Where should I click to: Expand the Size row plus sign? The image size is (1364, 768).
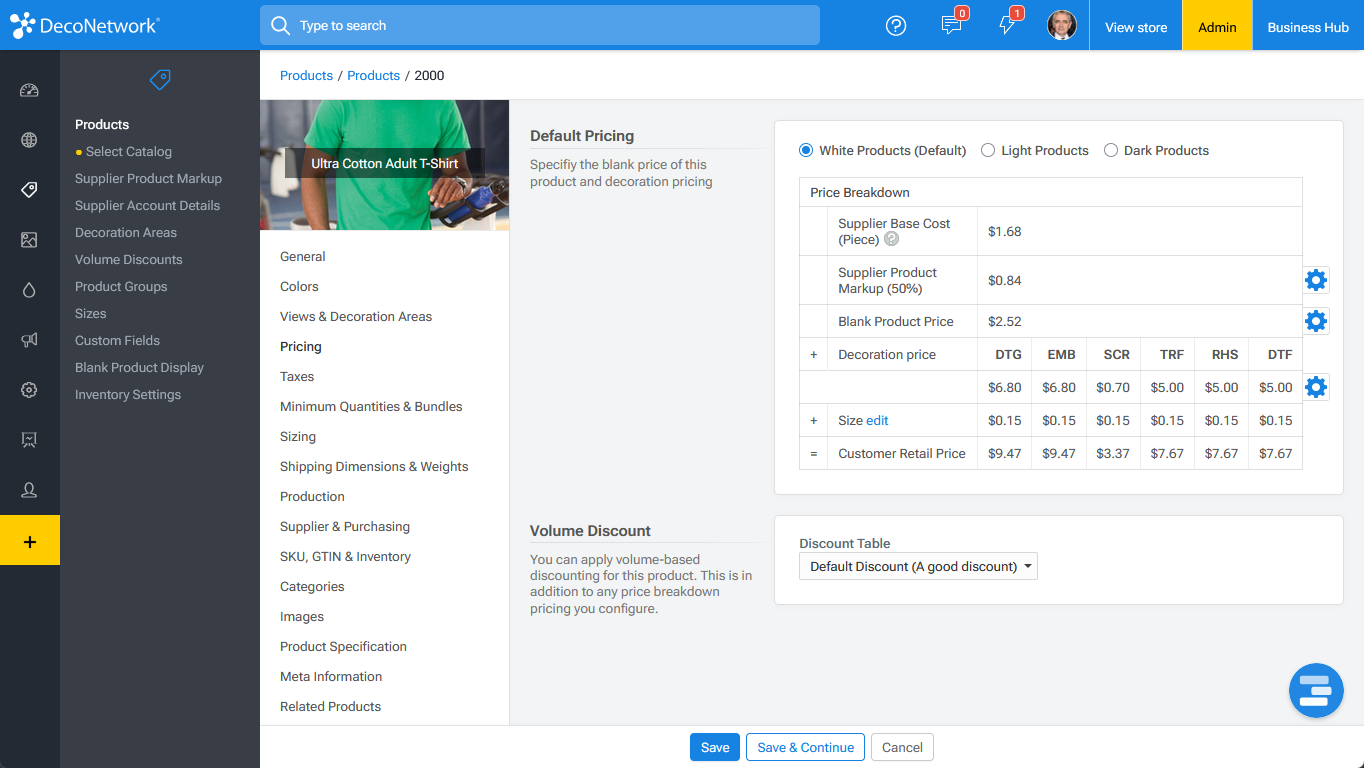814,420
